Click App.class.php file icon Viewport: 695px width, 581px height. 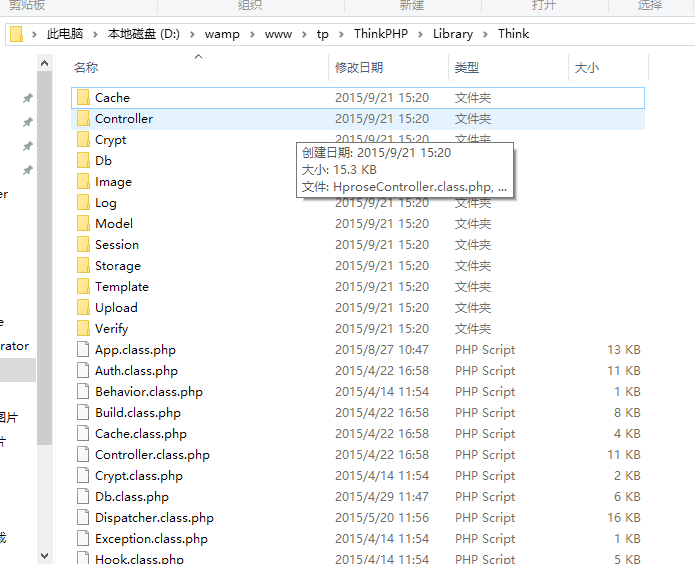(x=83, y=350)
